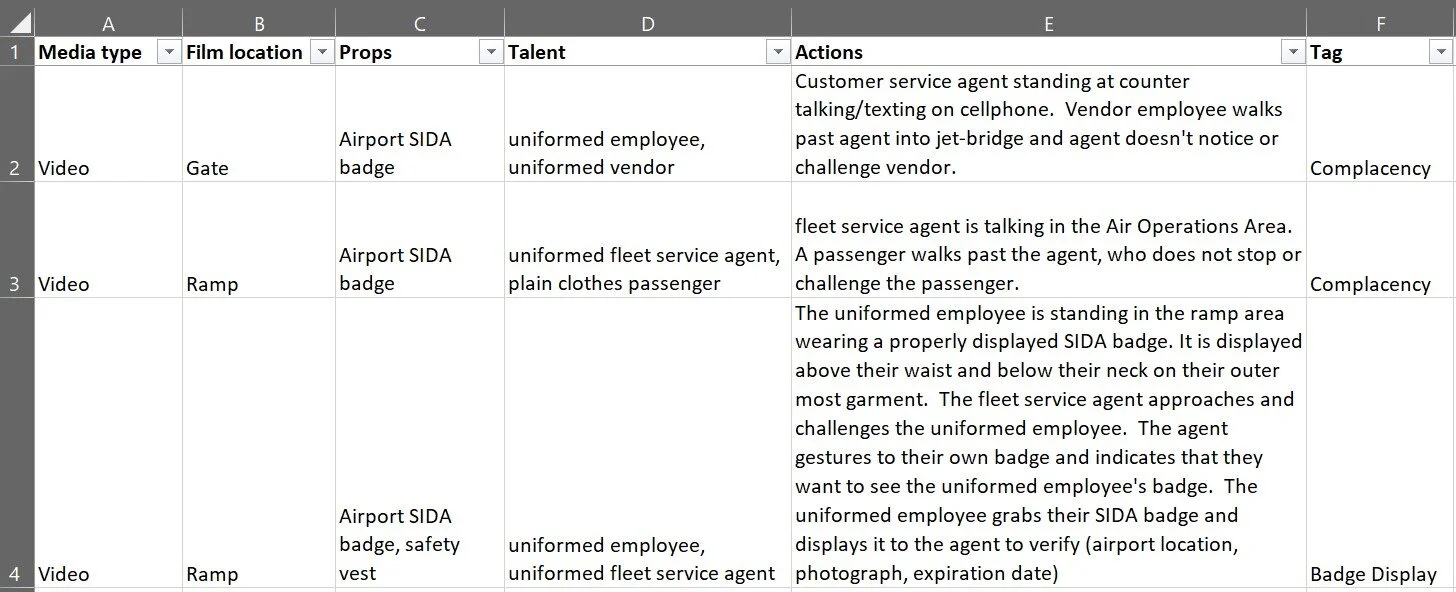Viewport: 1456px width, 592px height.
Task: Select the 'Video' cell in row 3
Action: point(108,240)
